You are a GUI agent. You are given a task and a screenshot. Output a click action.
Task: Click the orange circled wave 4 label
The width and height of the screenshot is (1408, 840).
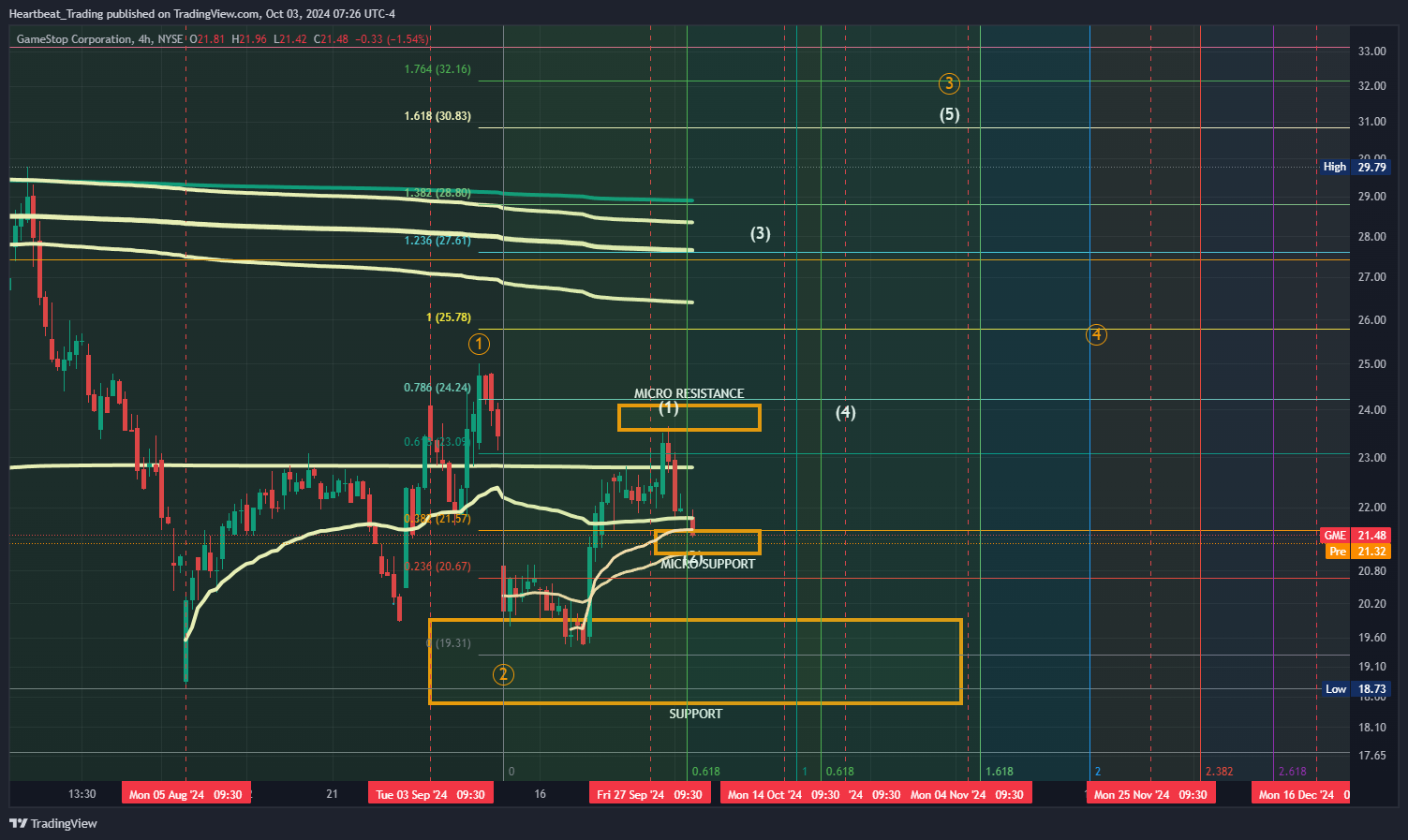1096,334
